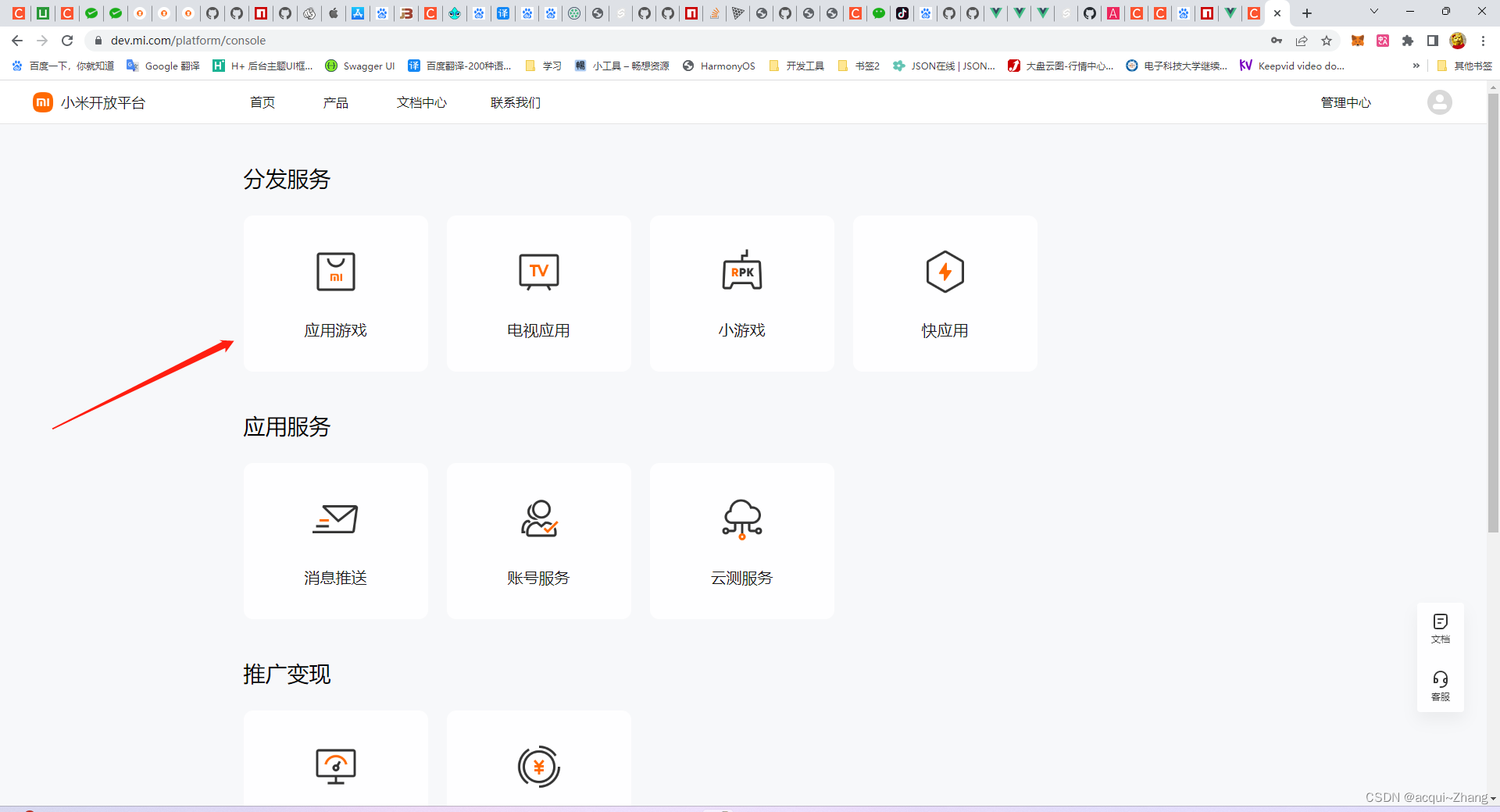The height and width of the screenshot is (812, 1500).
Task: Open the Google 翻译 bookmark
Action: click(163, 66)
